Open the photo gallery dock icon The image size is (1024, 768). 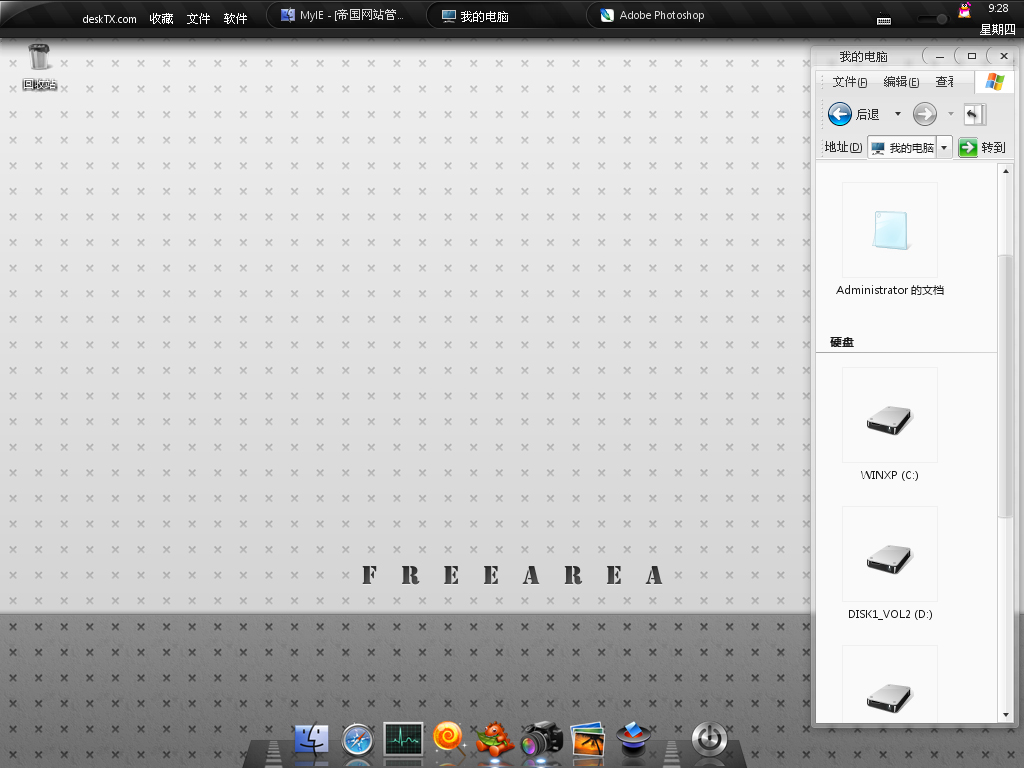pyautogui.click(x=587, y=740)
